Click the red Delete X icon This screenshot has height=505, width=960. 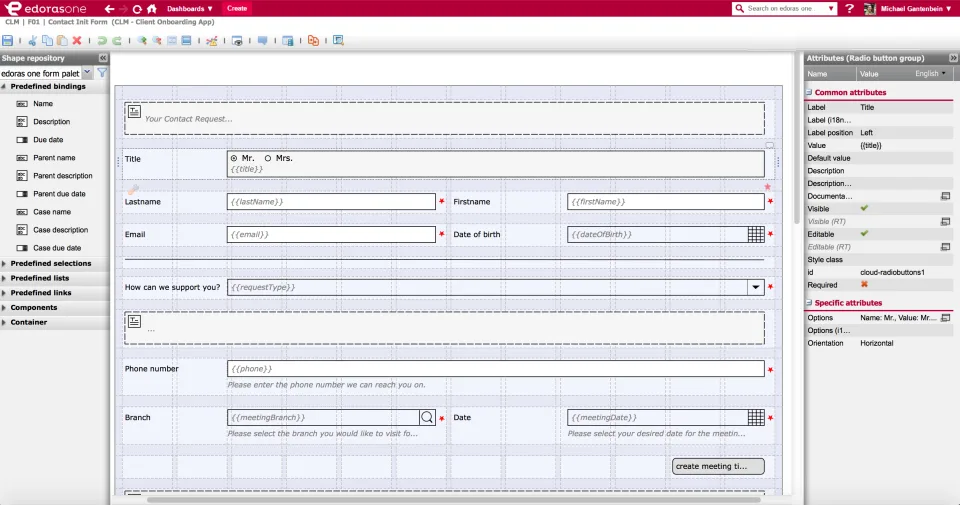[77, 40]
